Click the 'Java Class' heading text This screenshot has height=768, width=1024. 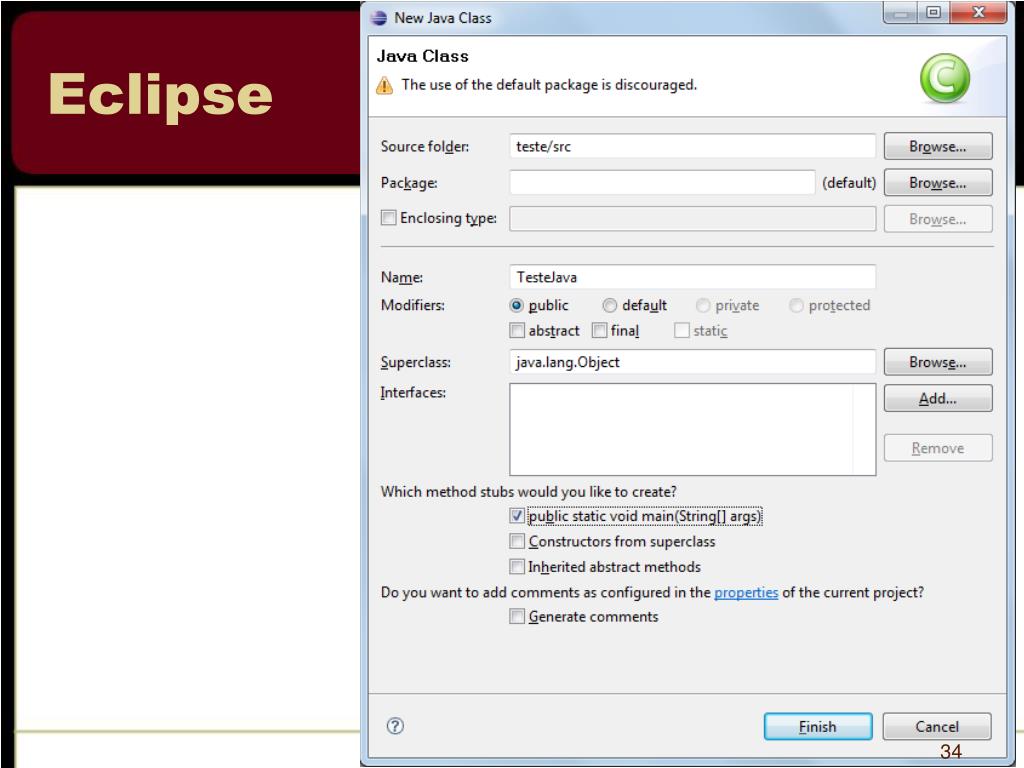pyautogui.click(x=423, y=56)
